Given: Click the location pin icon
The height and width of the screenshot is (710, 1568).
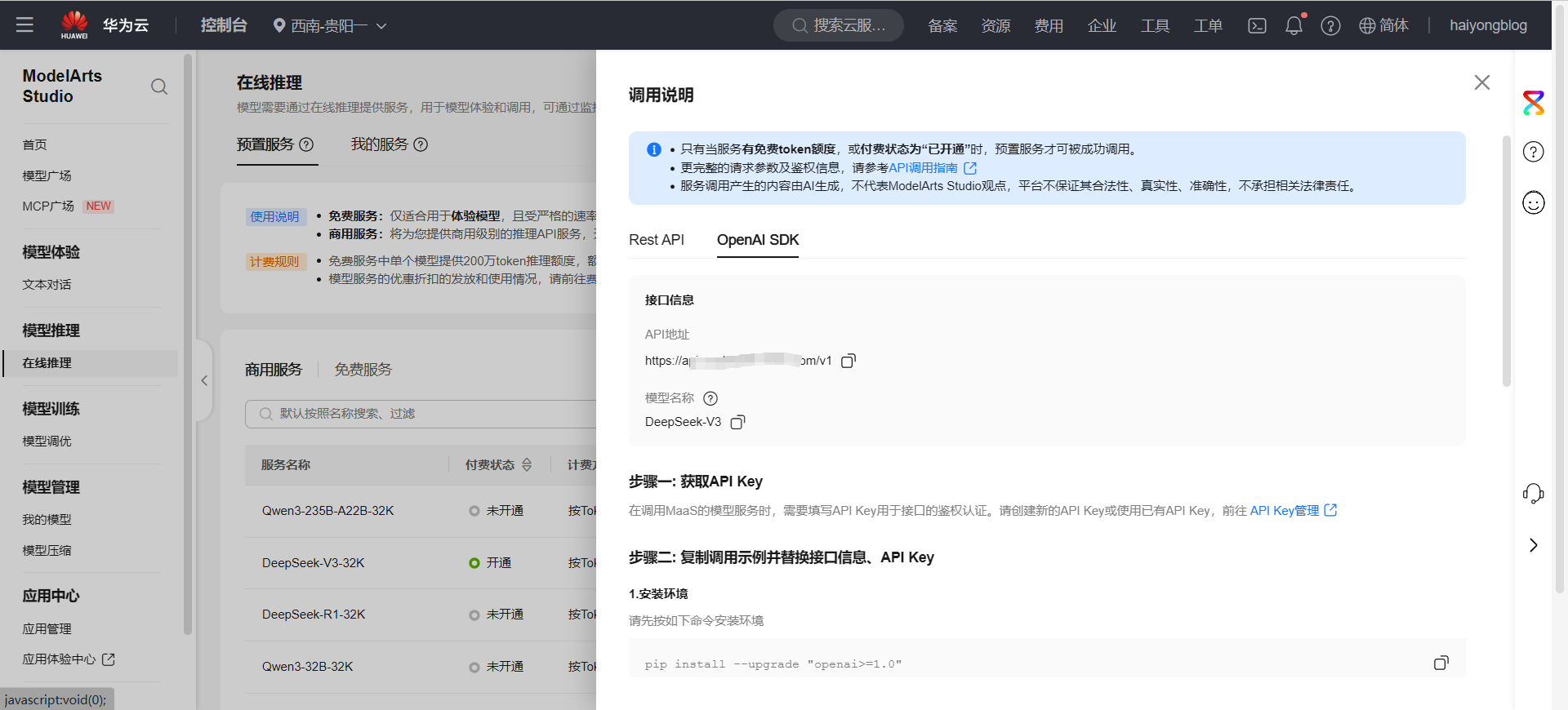Looking at the screenshot, I should pos(279,26).
